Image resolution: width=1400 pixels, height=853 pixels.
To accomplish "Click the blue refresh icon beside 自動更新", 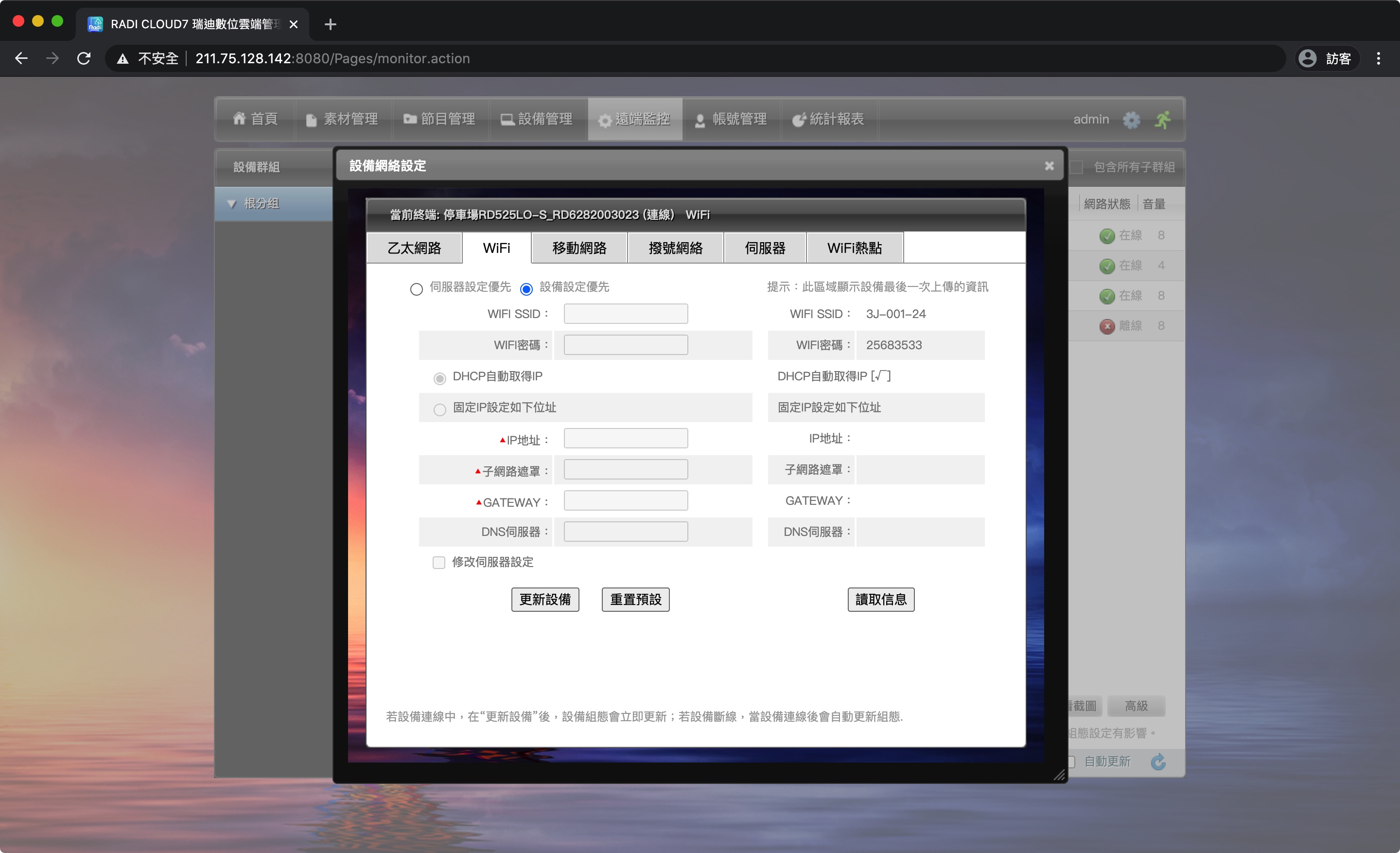I will coord(1158,762).
